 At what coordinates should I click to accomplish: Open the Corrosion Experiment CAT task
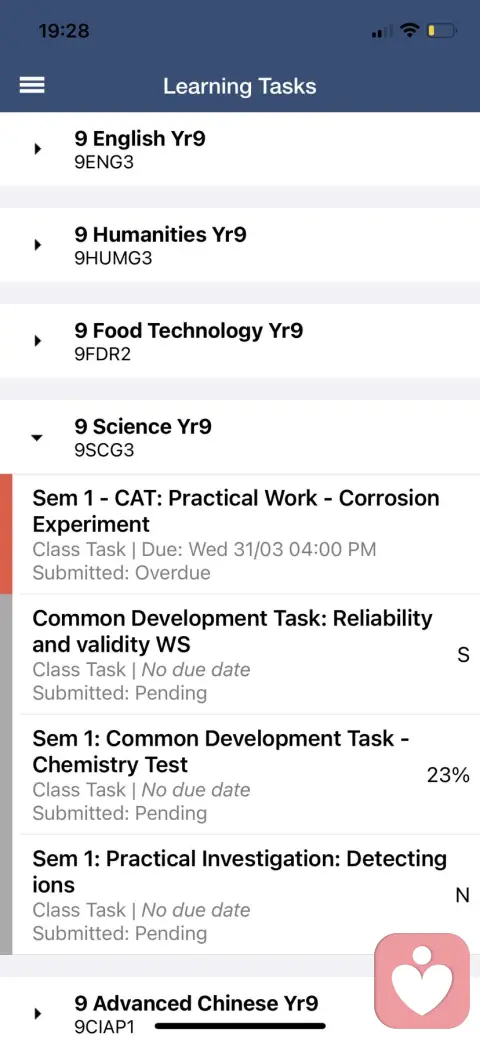(246, 534)
